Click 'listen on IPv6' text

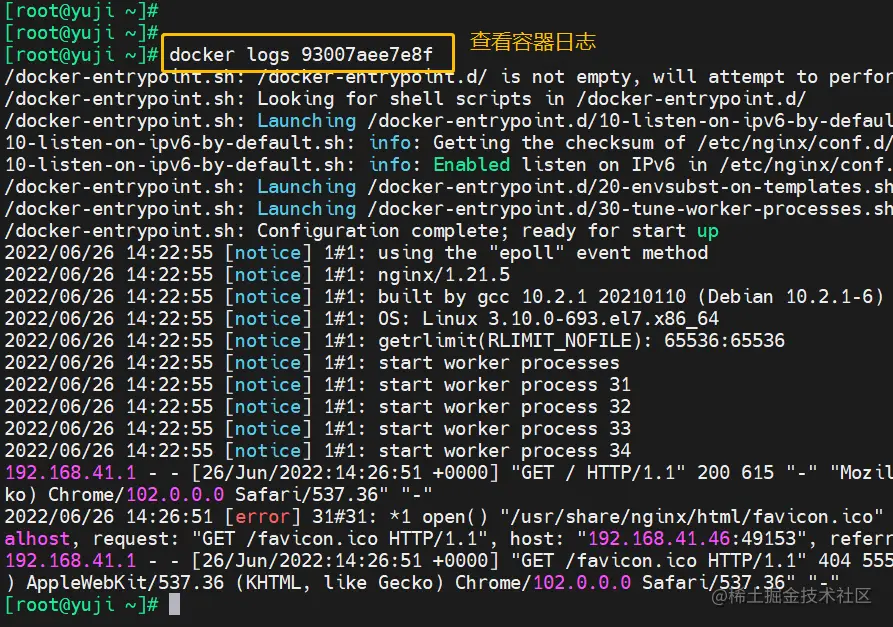pos(598,165)
